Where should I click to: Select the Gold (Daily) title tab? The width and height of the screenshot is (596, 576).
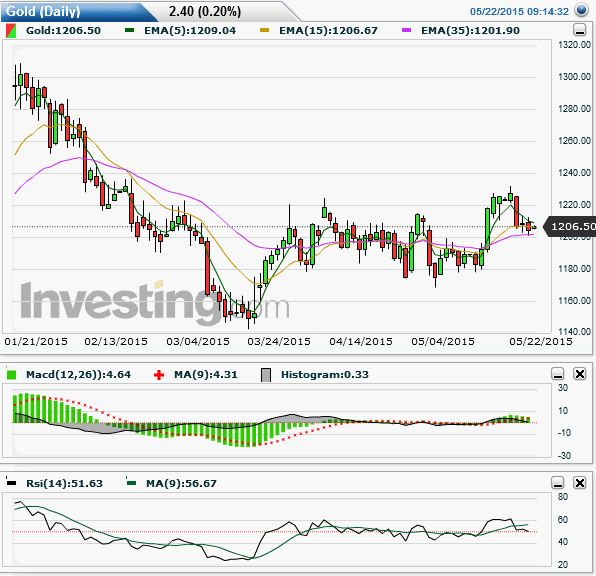(x=43, y=11)
